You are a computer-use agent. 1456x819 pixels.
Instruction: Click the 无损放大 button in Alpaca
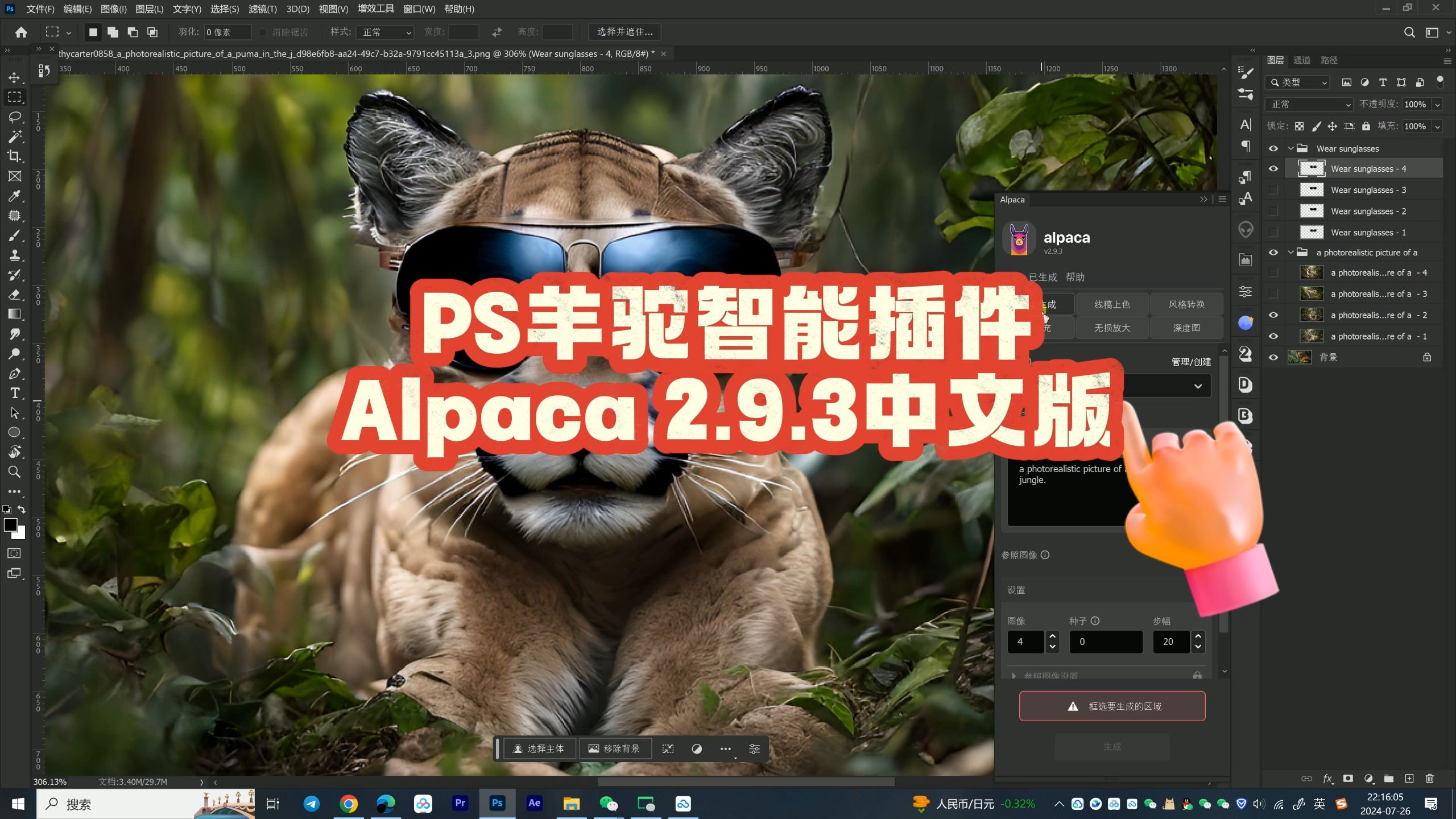tap(1112, 328)
